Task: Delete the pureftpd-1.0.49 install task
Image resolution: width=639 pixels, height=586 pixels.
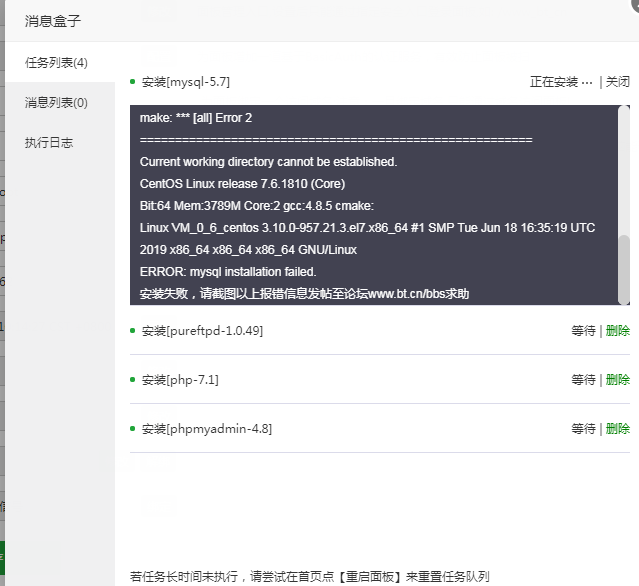Action: pos(617,330)
